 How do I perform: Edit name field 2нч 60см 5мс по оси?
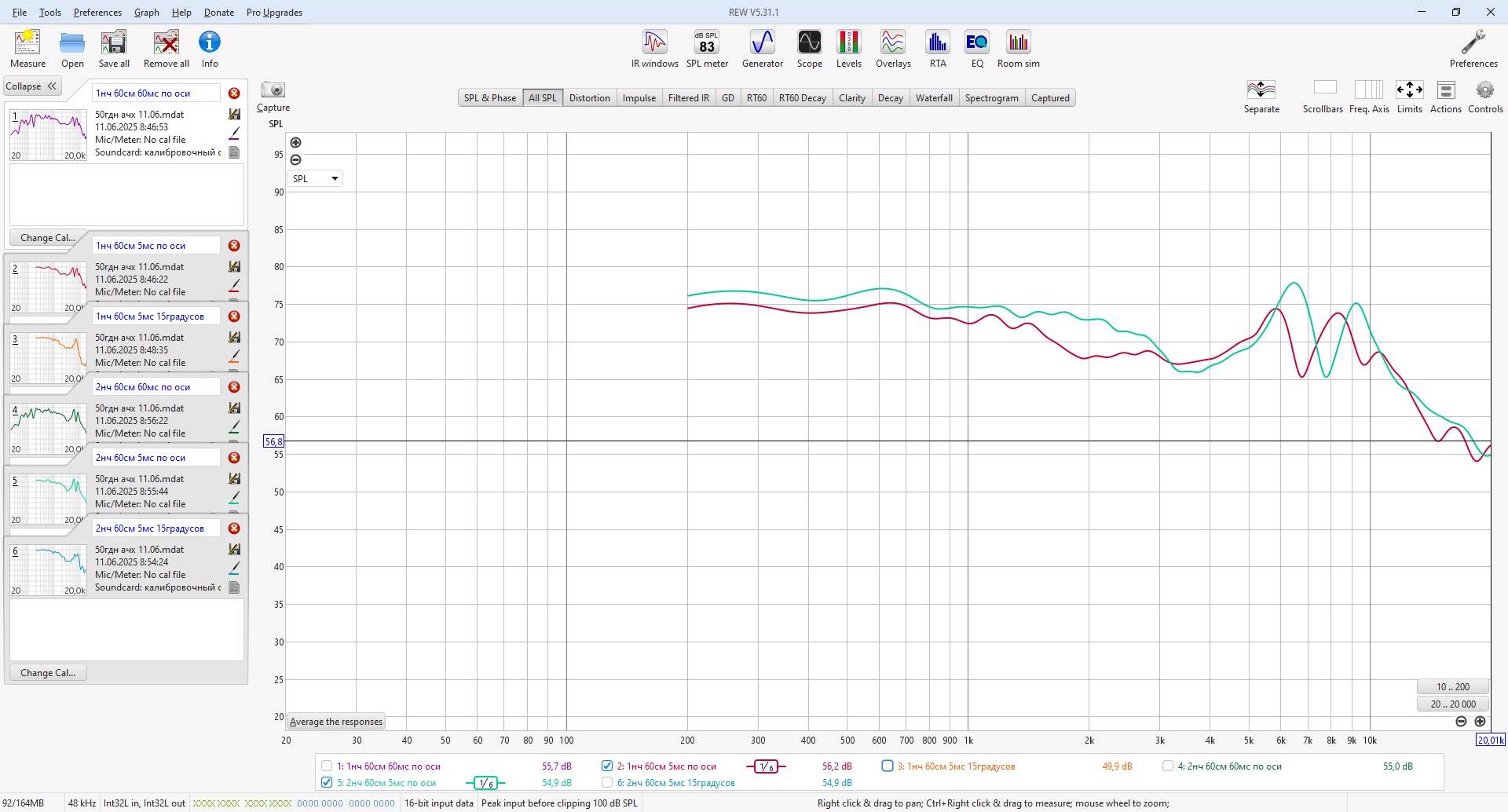(156, 458)
